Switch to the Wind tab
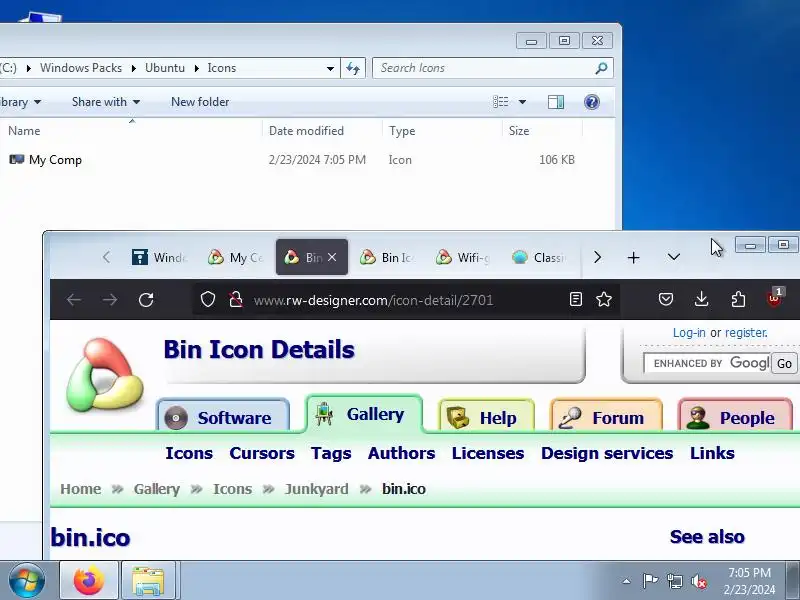Screen dimensions: 800x600 point(160,258)
